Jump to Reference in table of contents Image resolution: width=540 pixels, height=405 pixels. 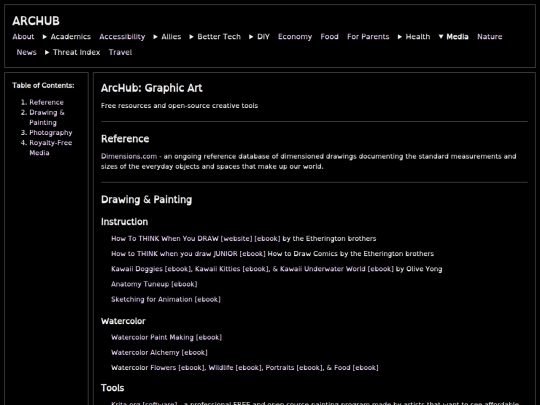(x=46, y=102)
